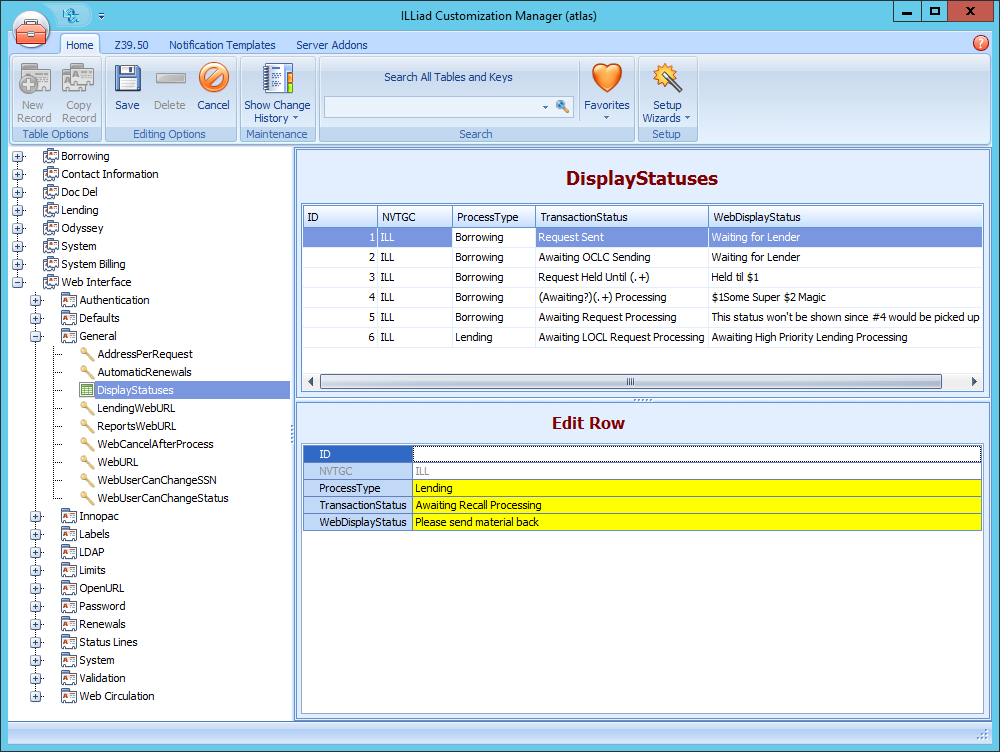Open the Notification Templates tab
The image size is (1000, 752).
point(222,45)
